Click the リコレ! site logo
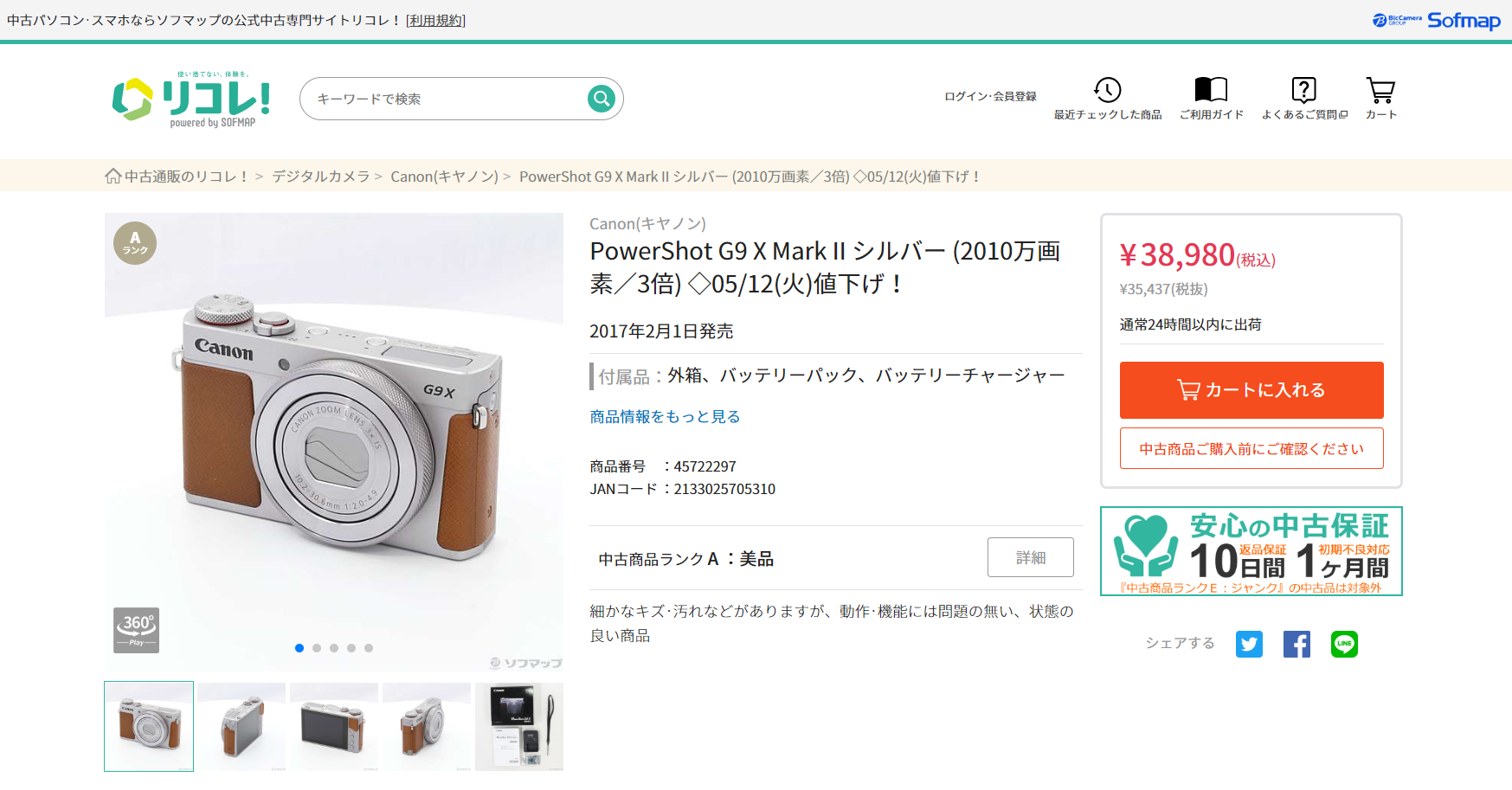The image size is (1512, 790). point(191,100)
